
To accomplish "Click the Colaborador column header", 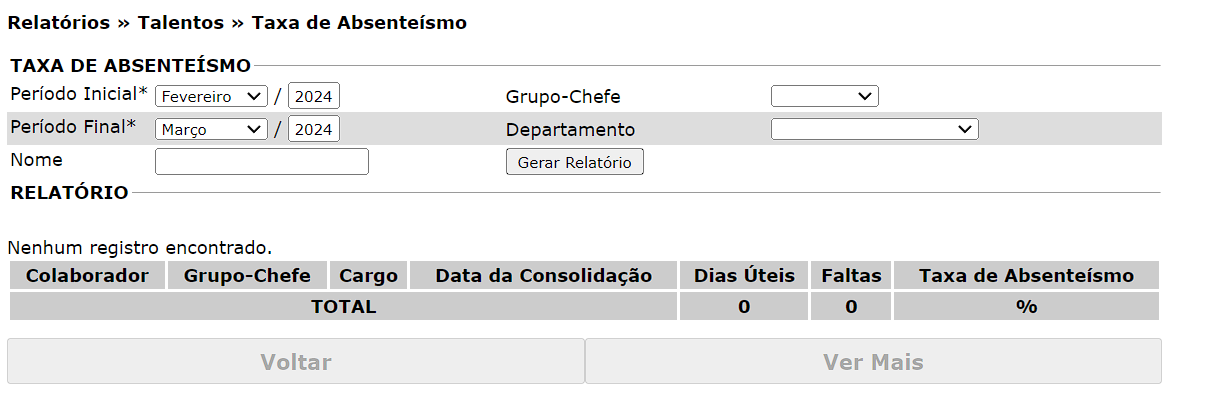I will point(88,276).
